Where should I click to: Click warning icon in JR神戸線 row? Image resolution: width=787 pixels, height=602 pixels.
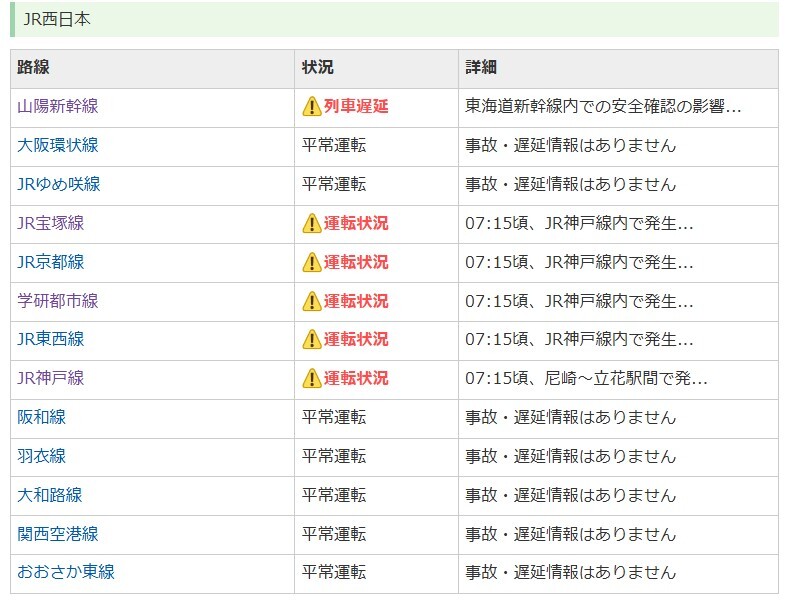point(312,379)
